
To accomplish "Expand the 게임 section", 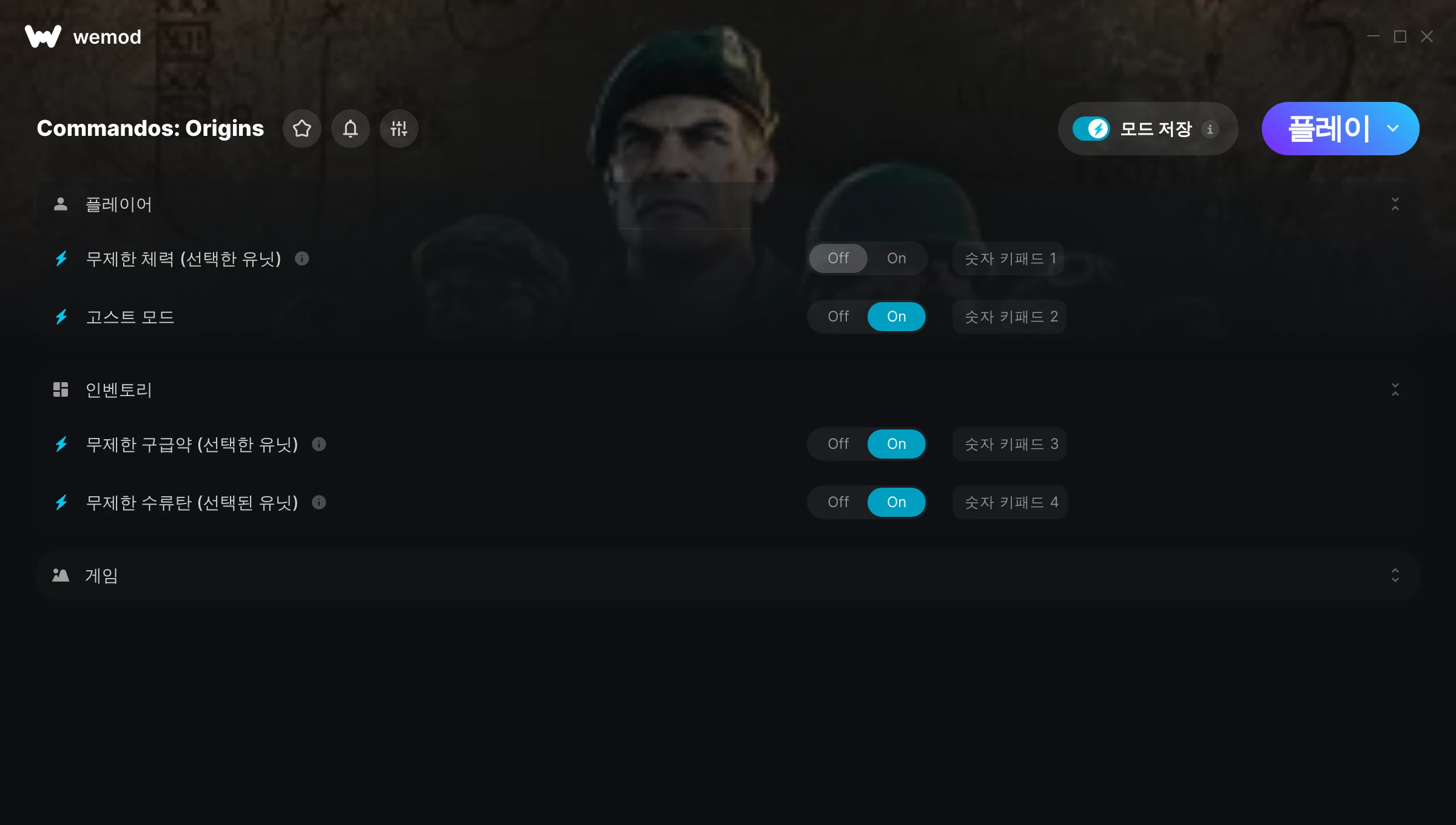I will [1395, 575].
